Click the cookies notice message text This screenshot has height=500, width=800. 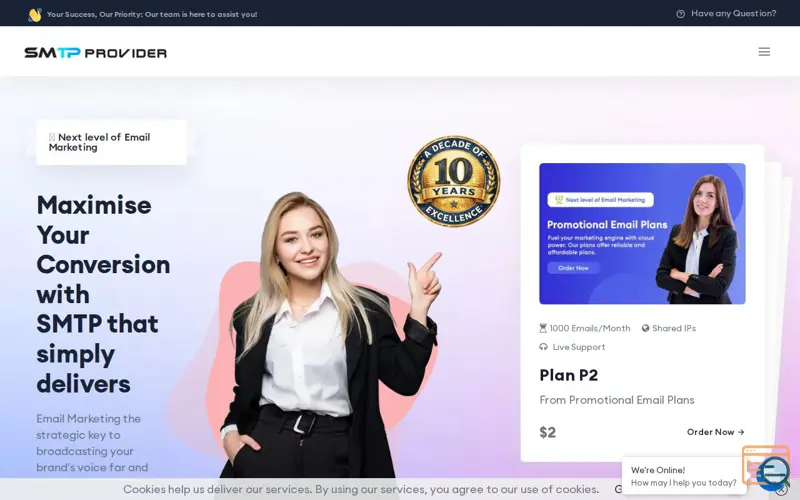[361, 489]
